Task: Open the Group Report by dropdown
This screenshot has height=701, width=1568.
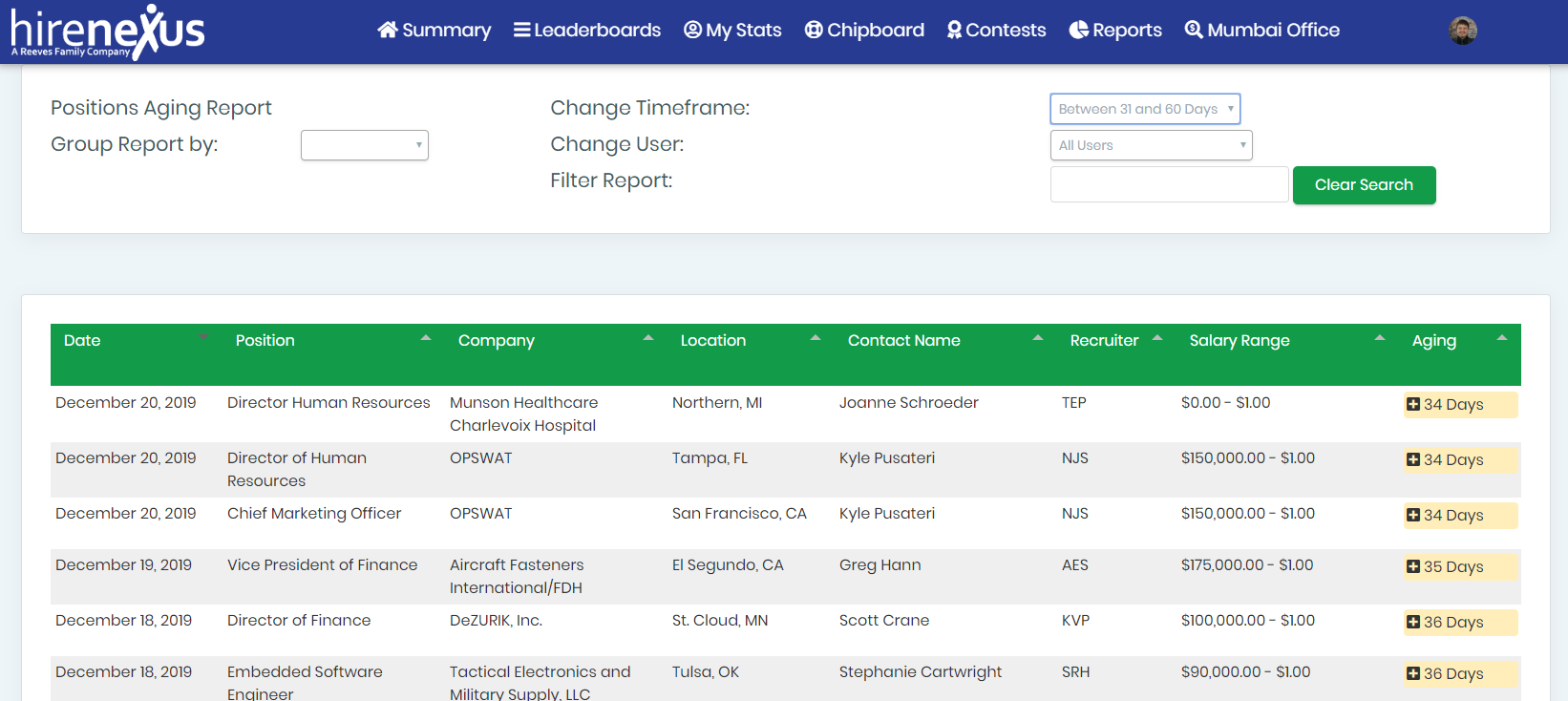Action: click(365, 145)
